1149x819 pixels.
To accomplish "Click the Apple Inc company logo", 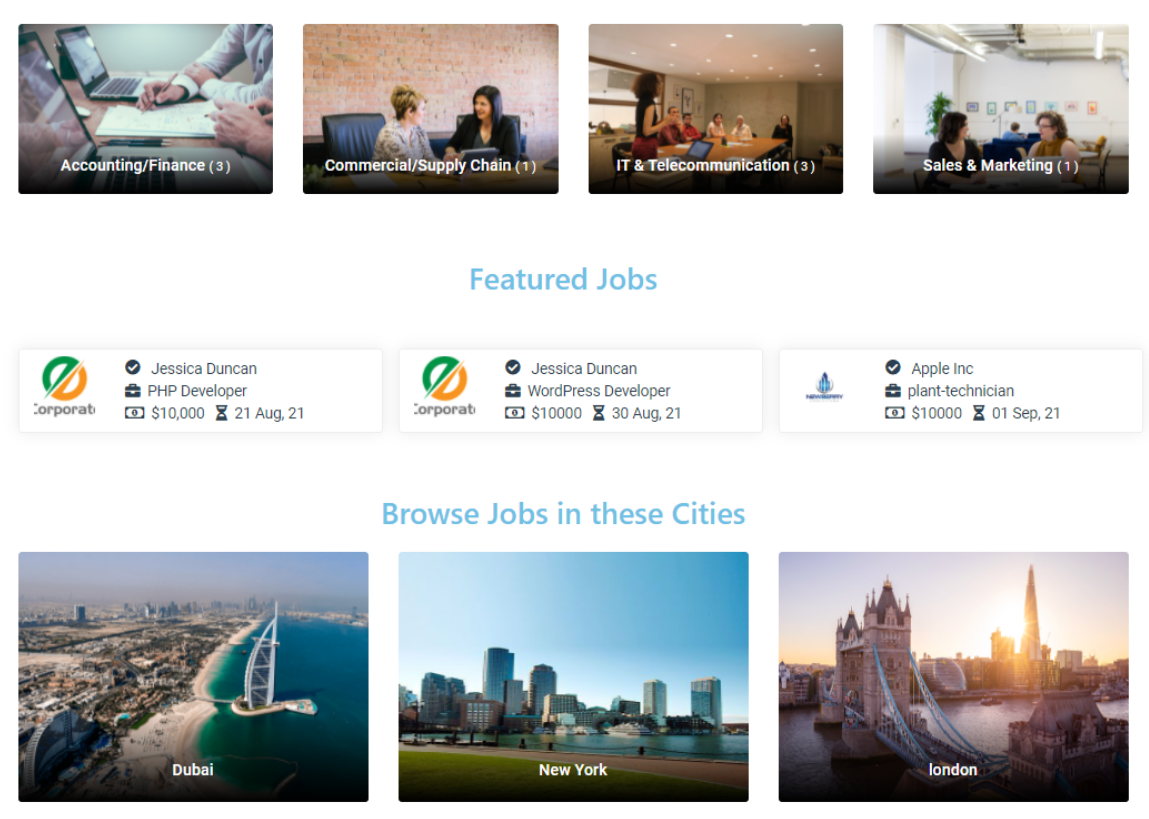I will pyautogui.click(x=824, y=387).
